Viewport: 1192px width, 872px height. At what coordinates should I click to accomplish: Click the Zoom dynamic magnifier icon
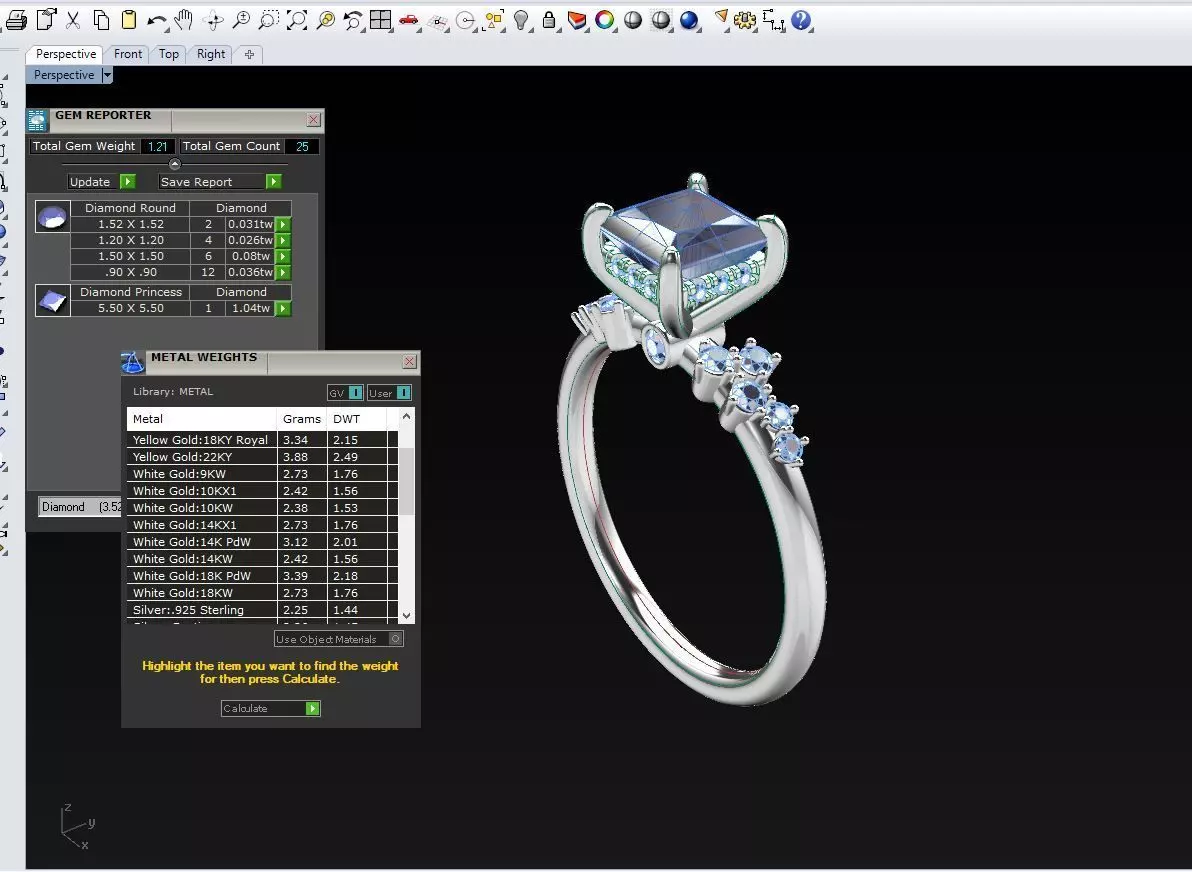241,20
